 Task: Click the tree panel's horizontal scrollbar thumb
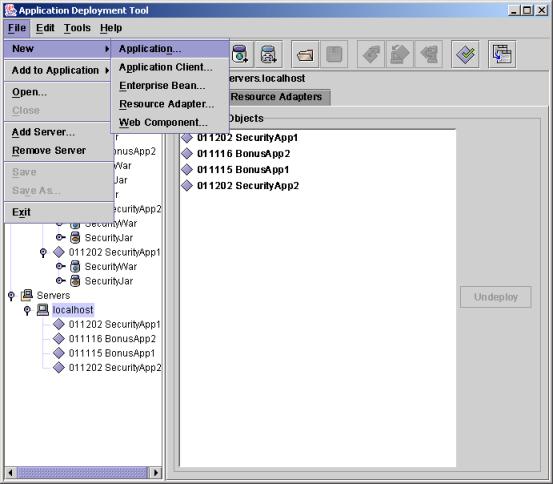point(82,472)
